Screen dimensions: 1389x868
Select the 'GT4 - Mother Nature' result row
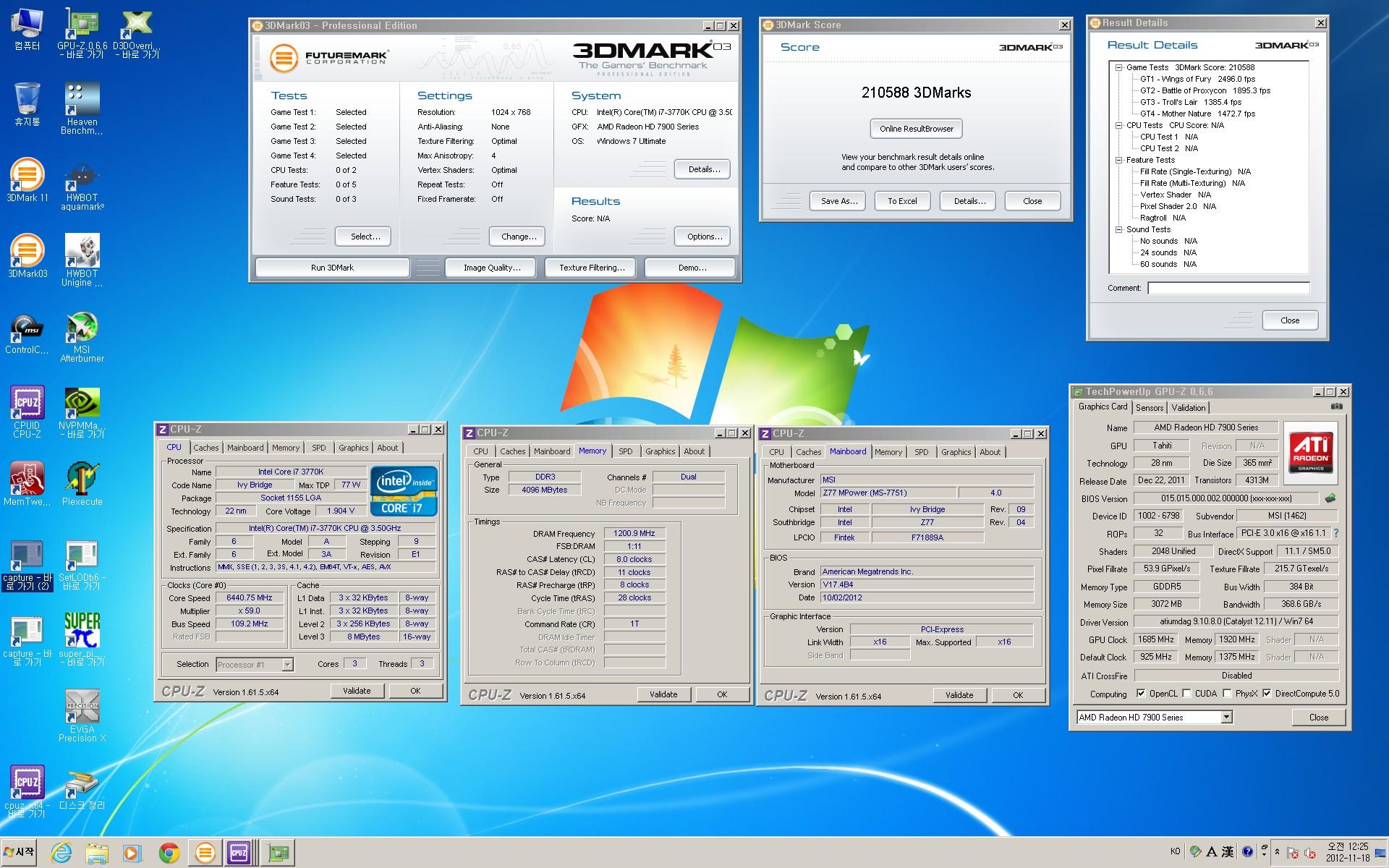click(x=1197, y=114)
